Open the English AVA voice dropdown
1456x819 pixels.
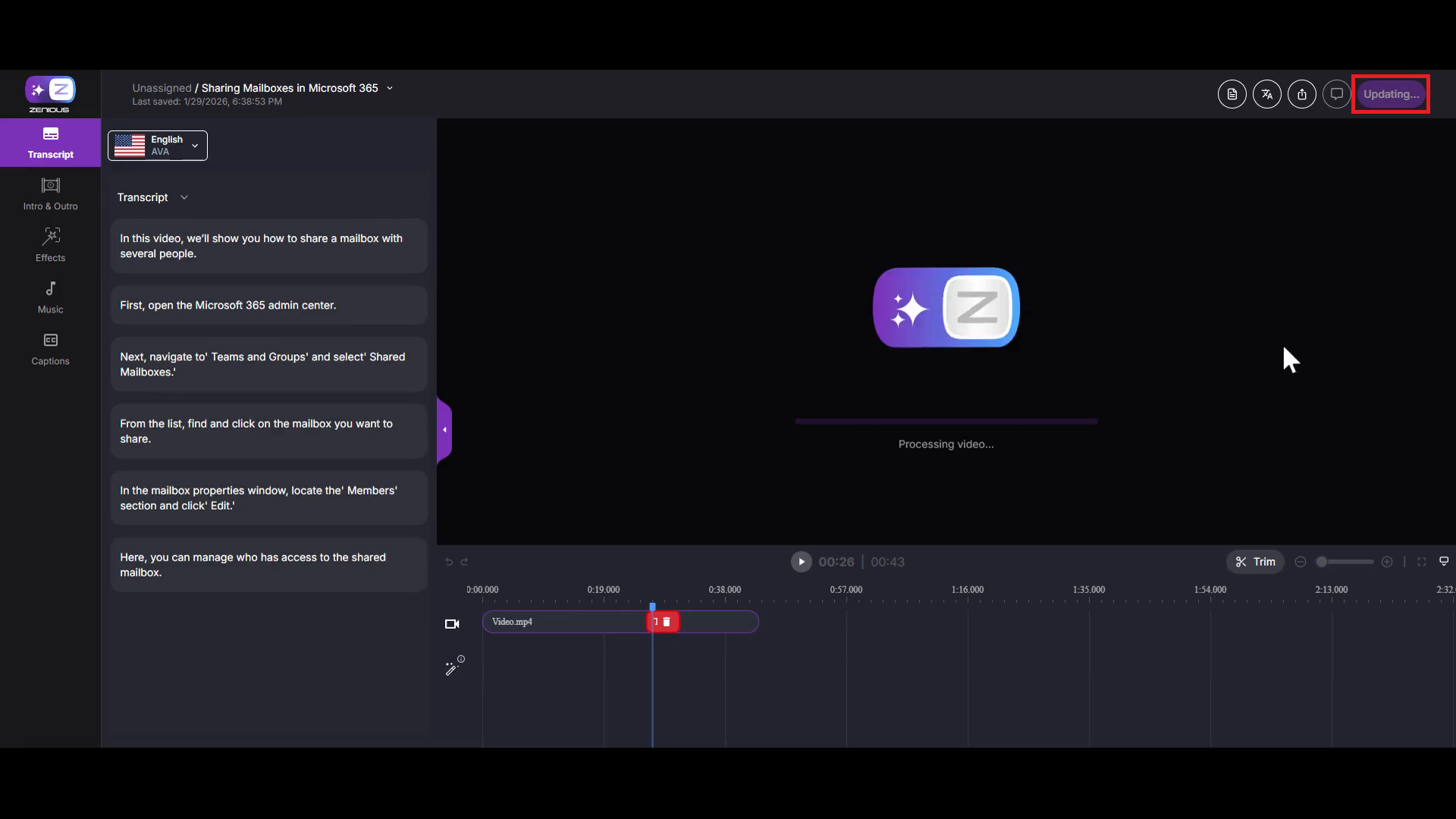tap(158, 146)
